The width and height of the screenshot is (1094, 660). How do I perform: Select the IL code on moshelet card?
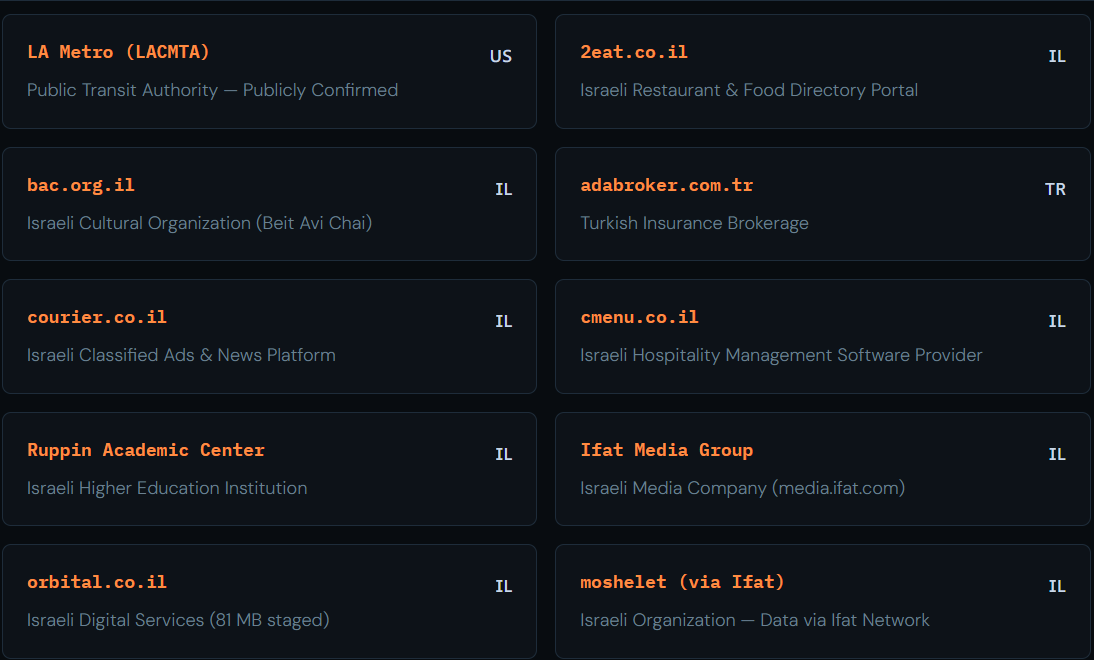(x=1057, y=587)
